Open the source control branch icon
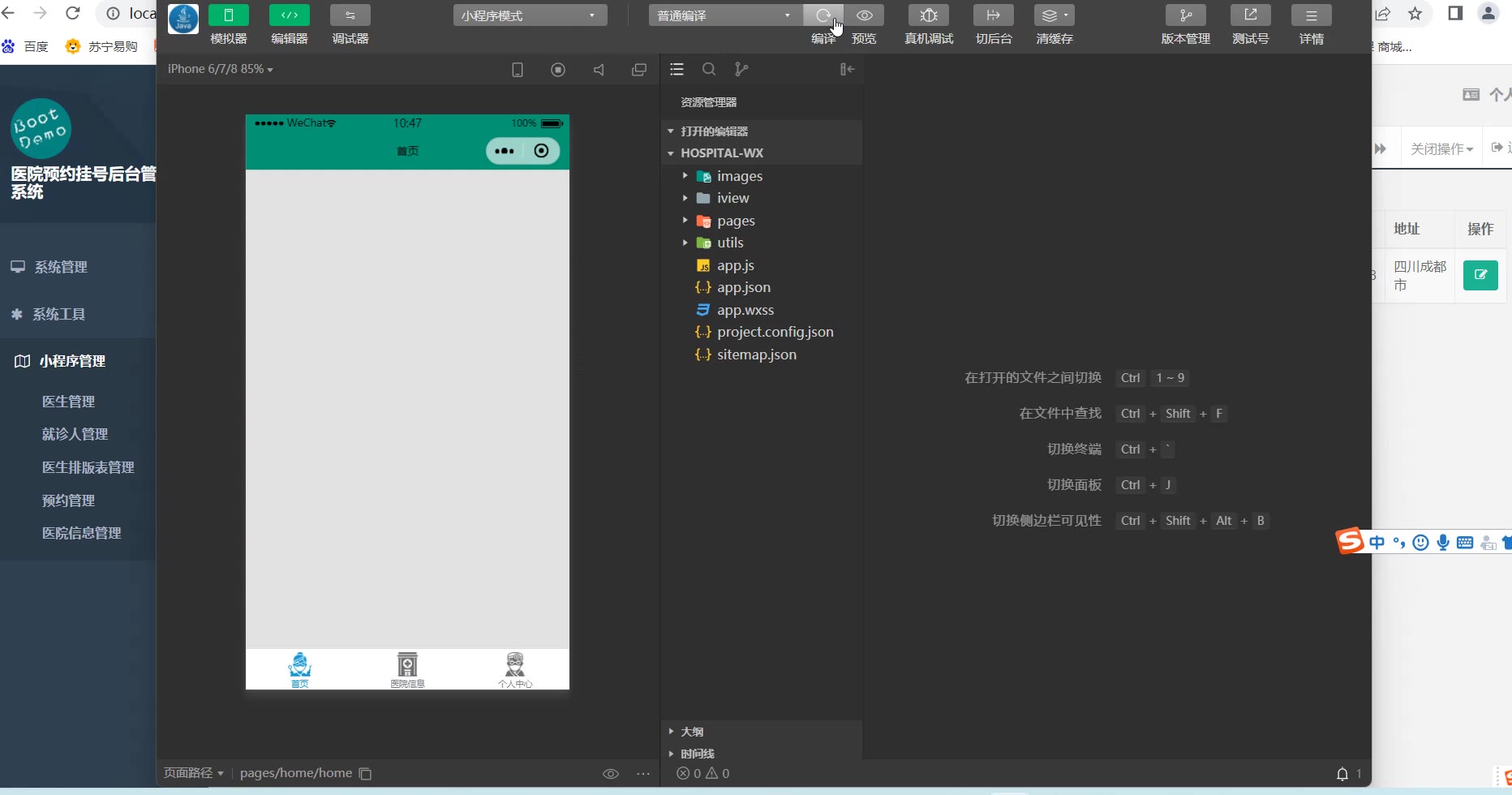This screenshot has height=795, width=1512. [x=741, y=70]
